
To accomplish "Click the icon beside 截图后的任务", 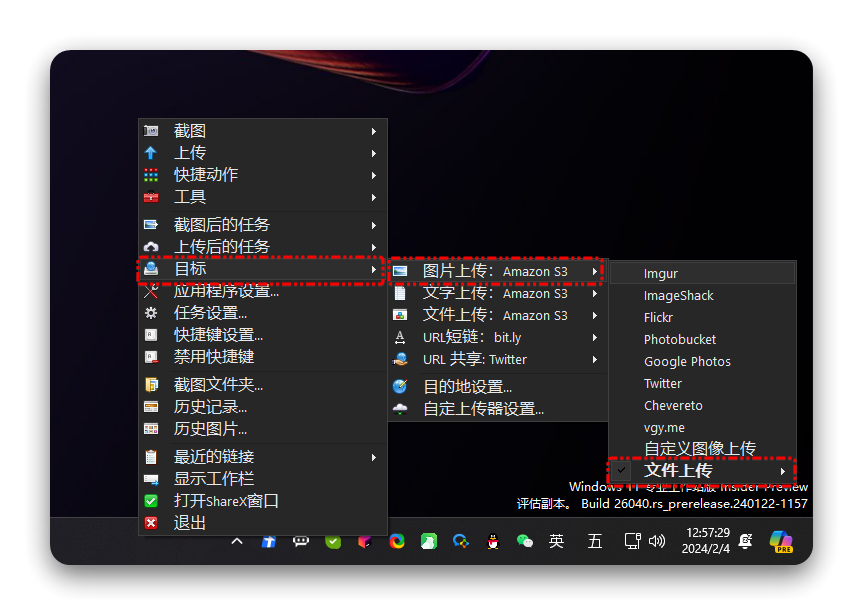I will pos(151,225).
